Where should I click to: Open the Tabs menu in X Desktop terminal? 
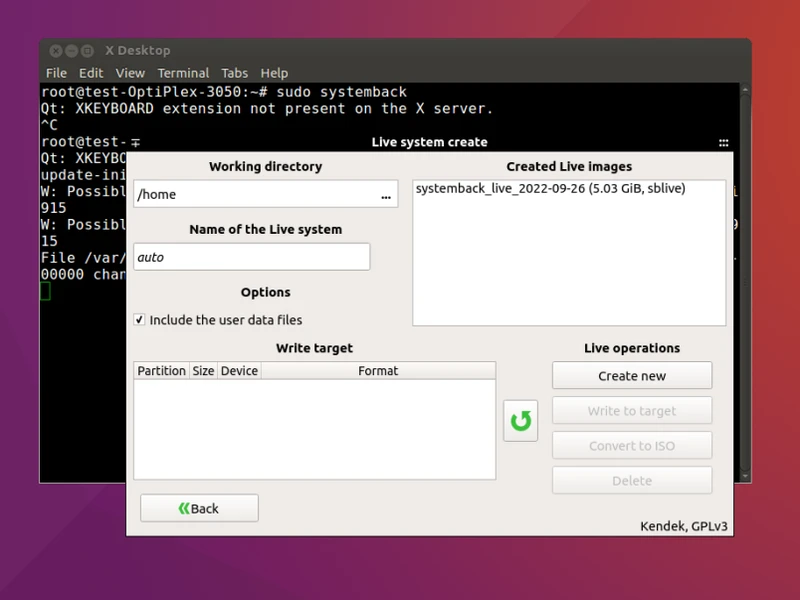(234, 73)
